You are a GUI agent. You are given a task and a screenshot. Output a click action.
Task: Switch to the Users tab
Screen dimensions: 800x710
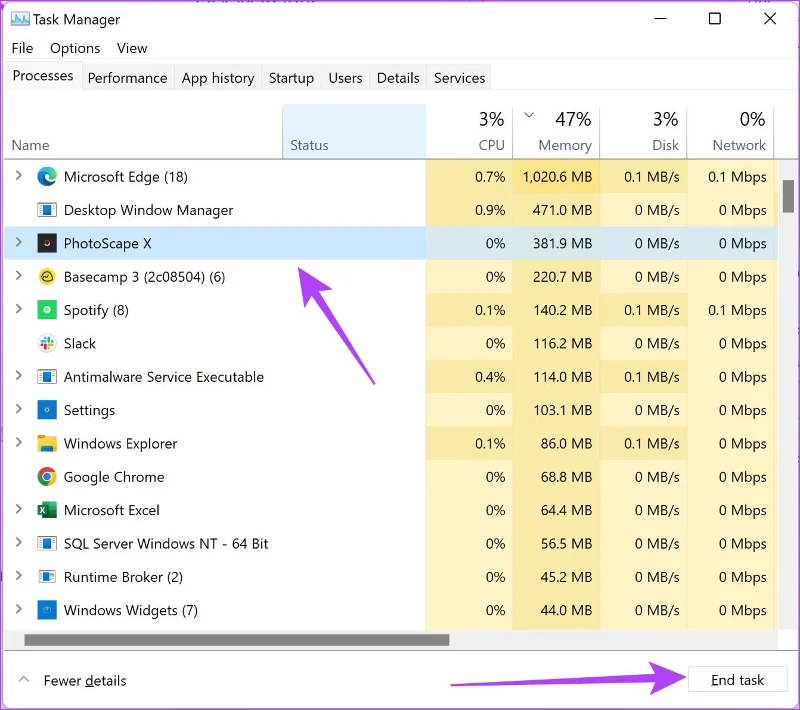345,78
